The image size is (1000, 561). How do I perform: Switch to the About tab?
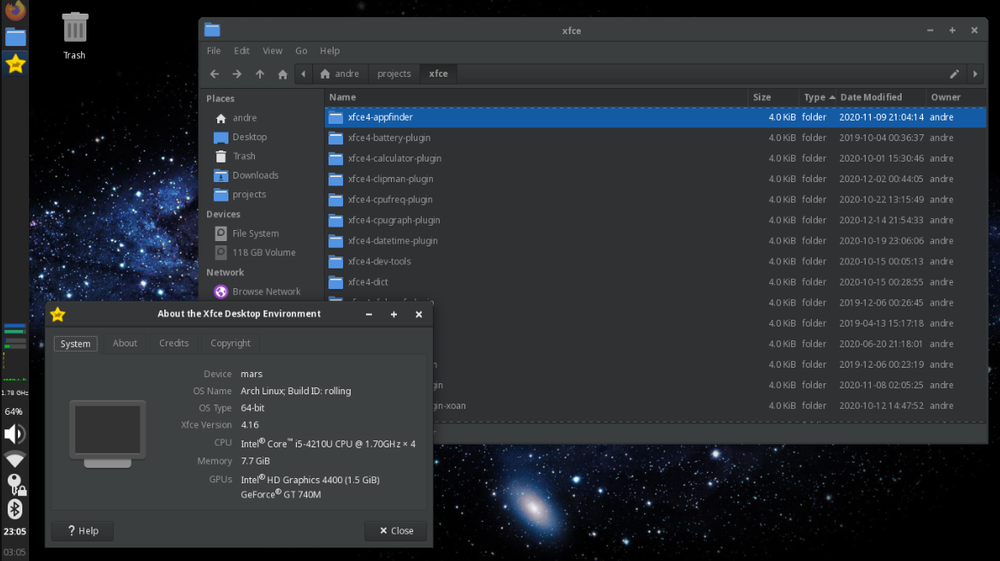[124, 343]
